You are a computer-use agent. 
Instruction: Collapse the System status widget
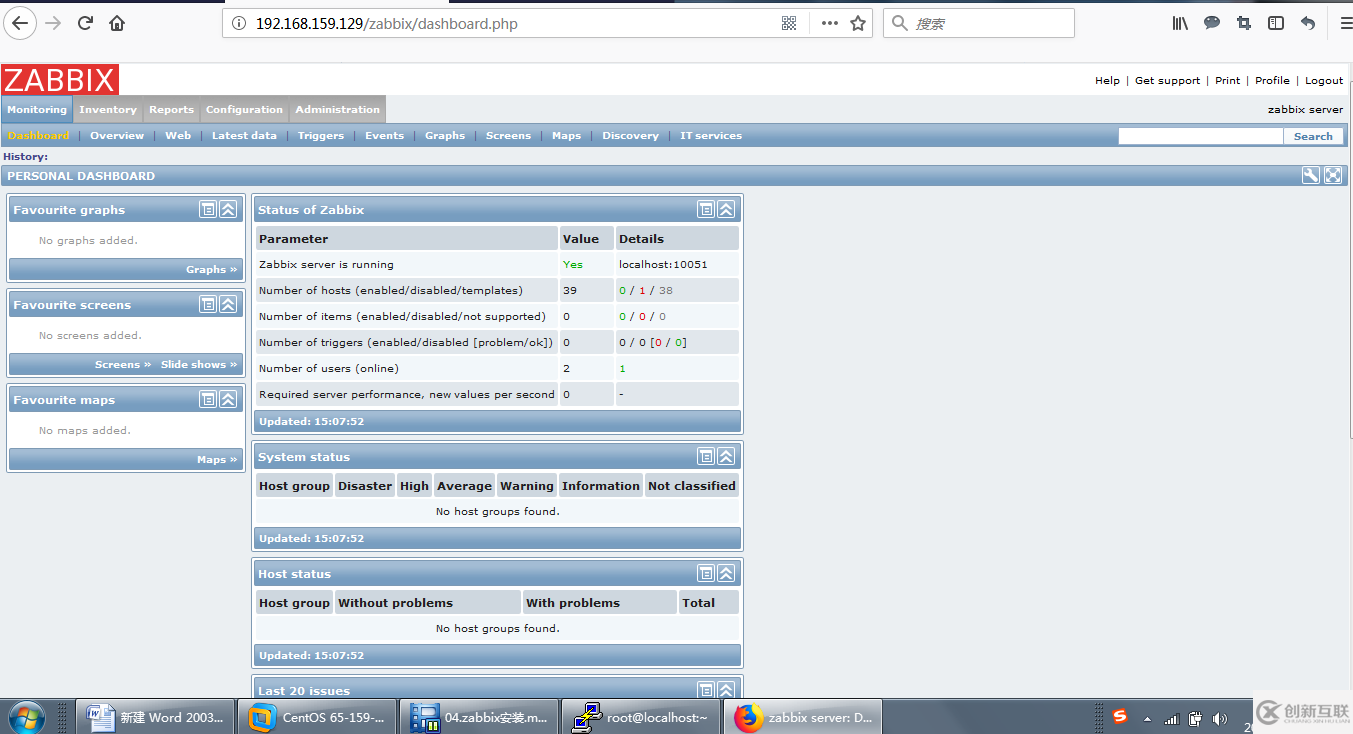pos(726,456)
